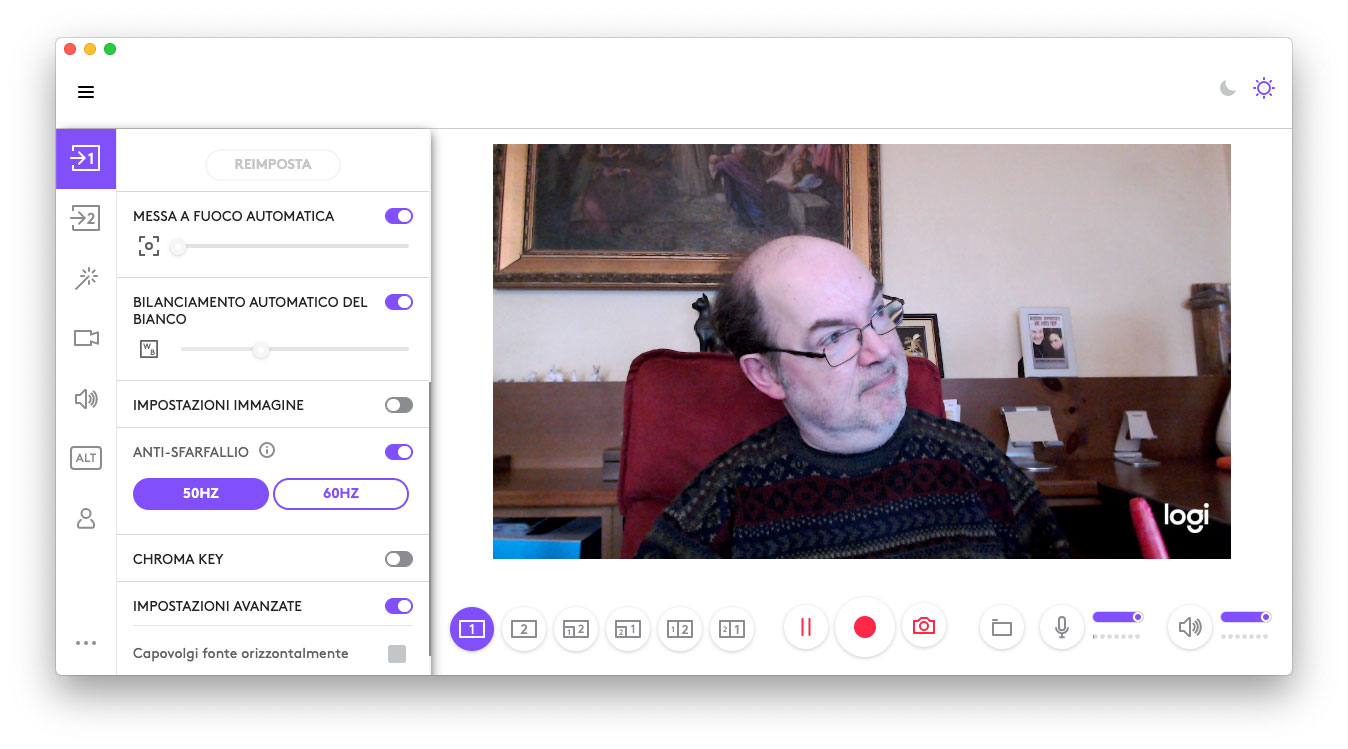1348x749 pixels.
Task: Select picture-in-picture layout with source 2 small and source 1 large
Action: [x=628, y=629]
